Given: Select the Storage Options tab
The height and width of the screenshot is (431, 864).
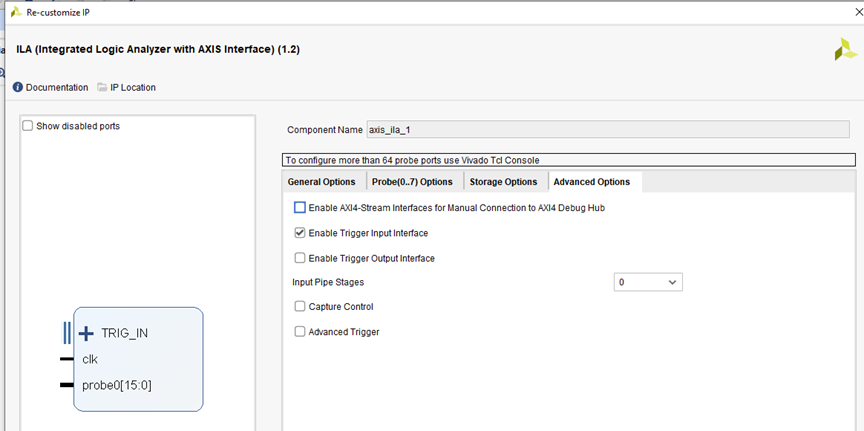Looking at the screenshot, I should [503, 182].
